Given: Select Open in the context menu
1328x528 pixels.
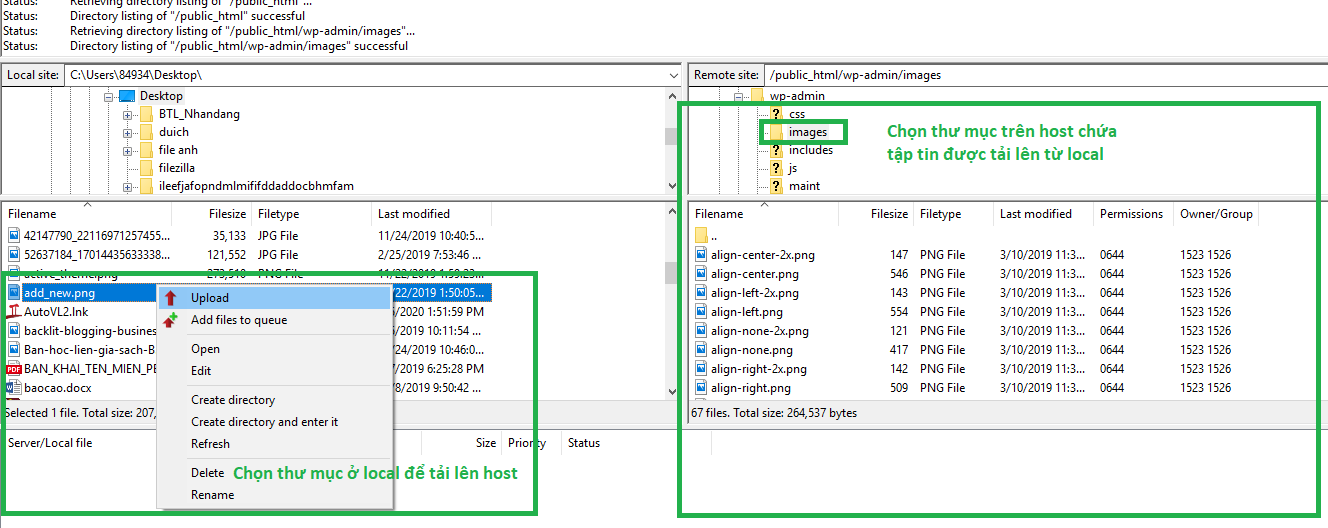Looking at the screenshot, I should click(x=275, y=349).
